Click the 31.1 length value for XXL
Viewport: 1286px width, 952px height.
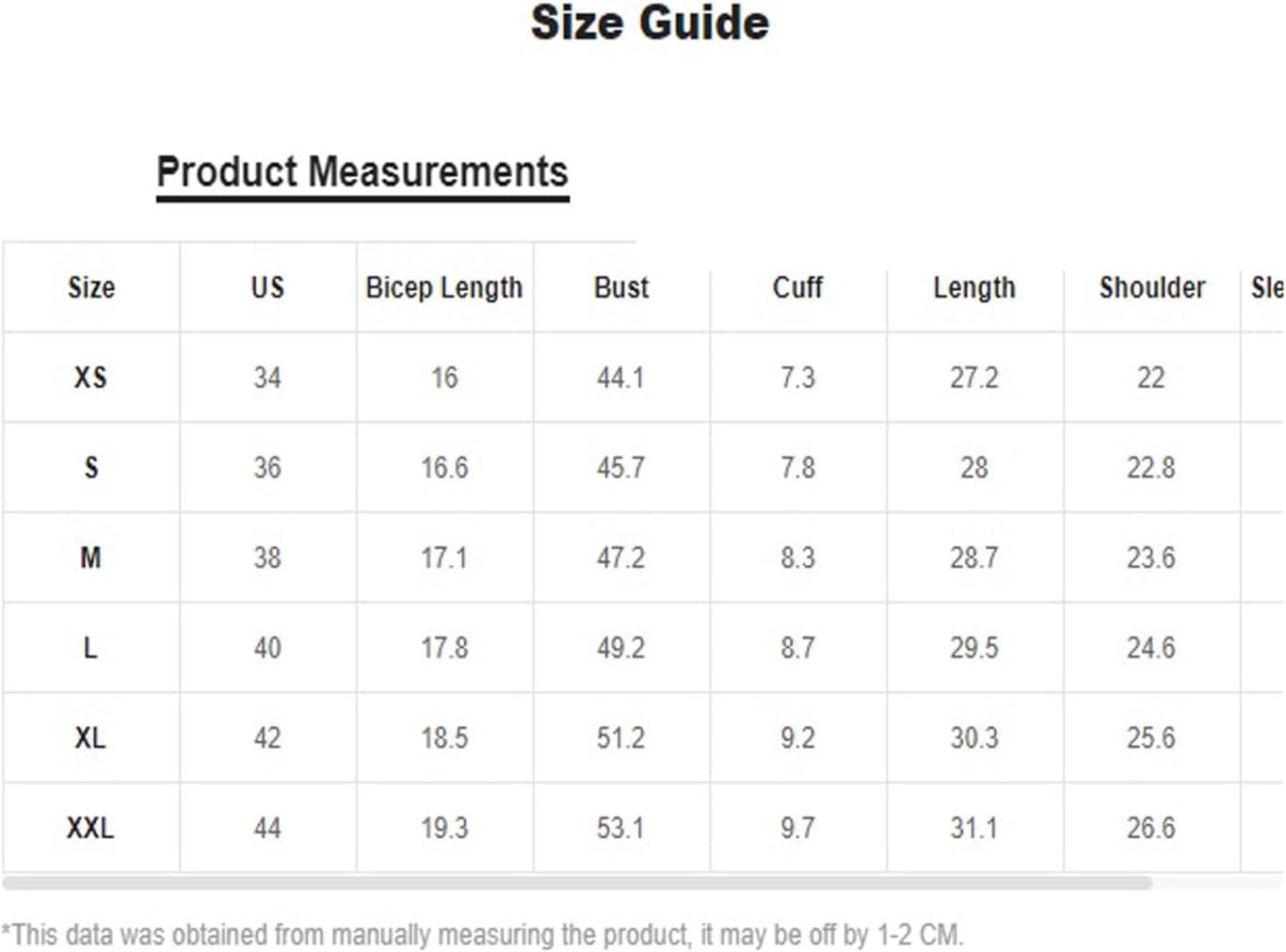tap(974, 828)
